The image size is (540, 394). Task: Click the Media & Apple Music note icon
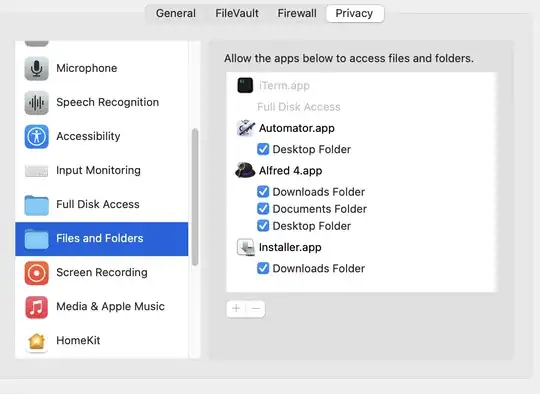(x=37, y=307)
